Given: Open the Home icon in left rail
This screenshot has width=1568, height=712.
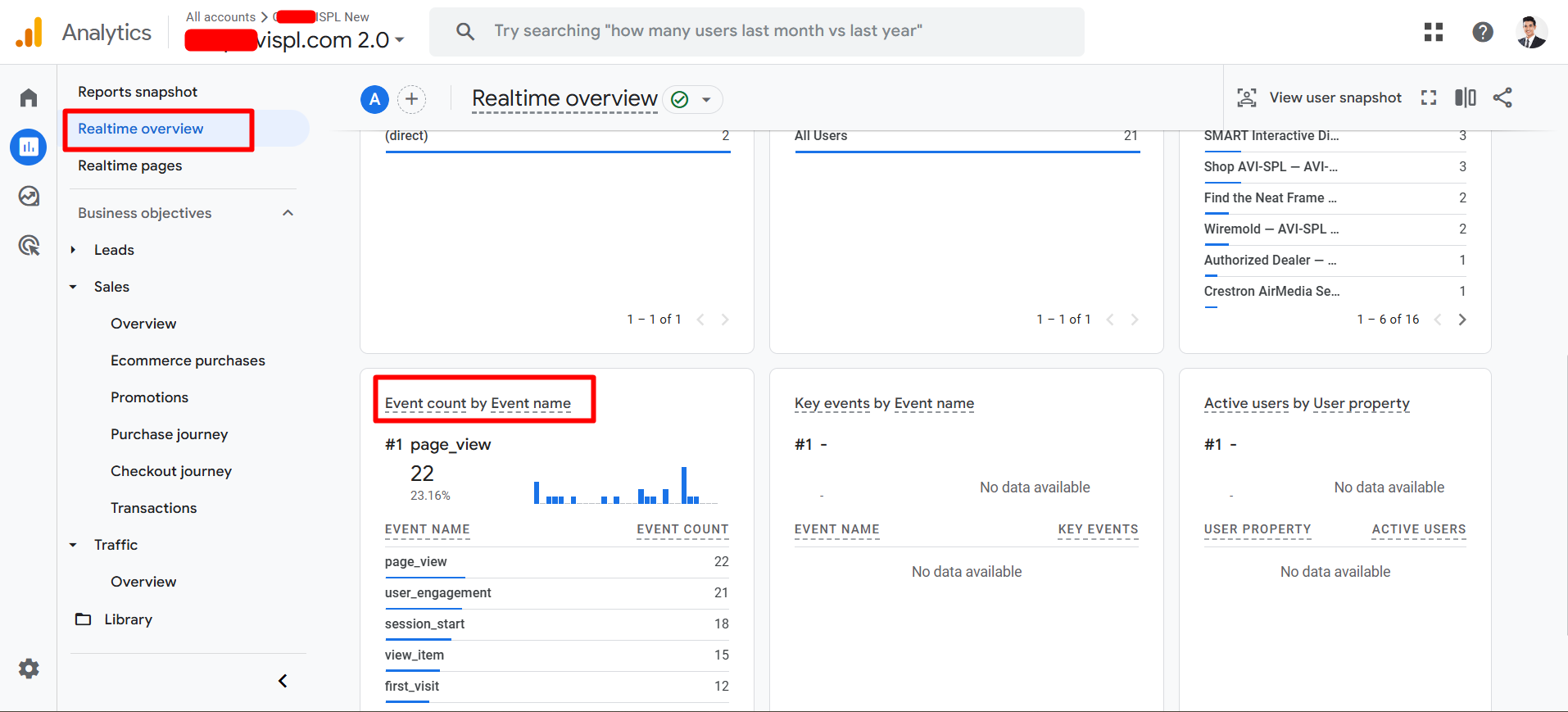Looking at the screenshot, I should (x=29, y=98).
